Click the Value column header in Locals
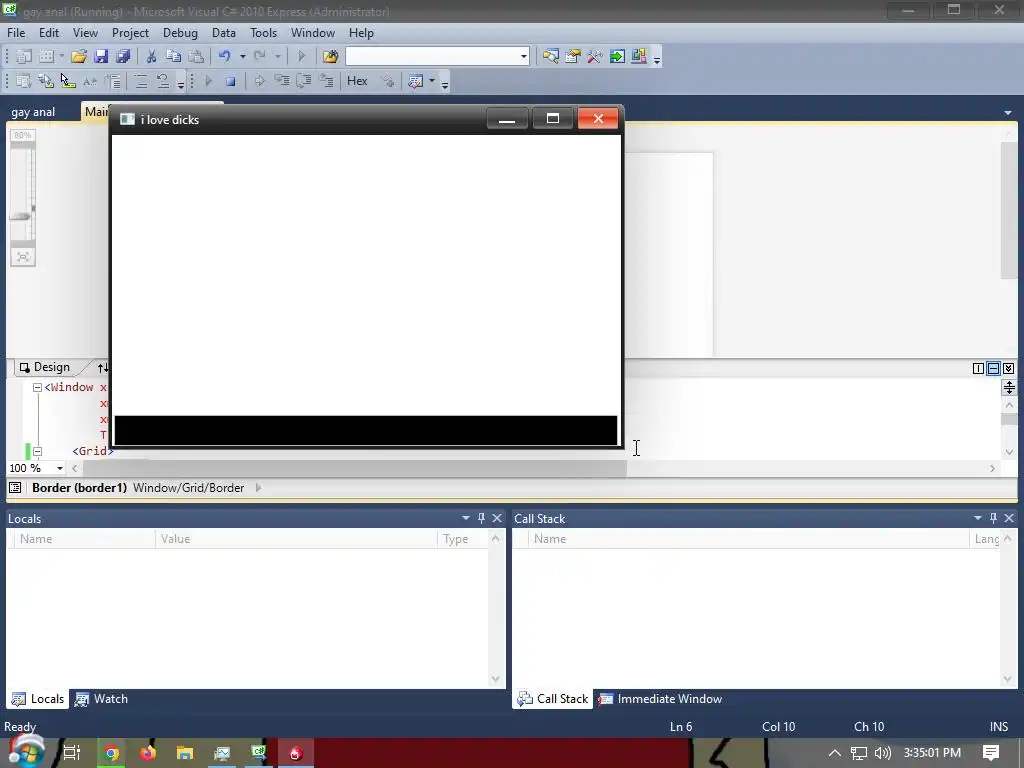Image resolution: width=1024 pixels, height=768 pixels. [296, 539]
